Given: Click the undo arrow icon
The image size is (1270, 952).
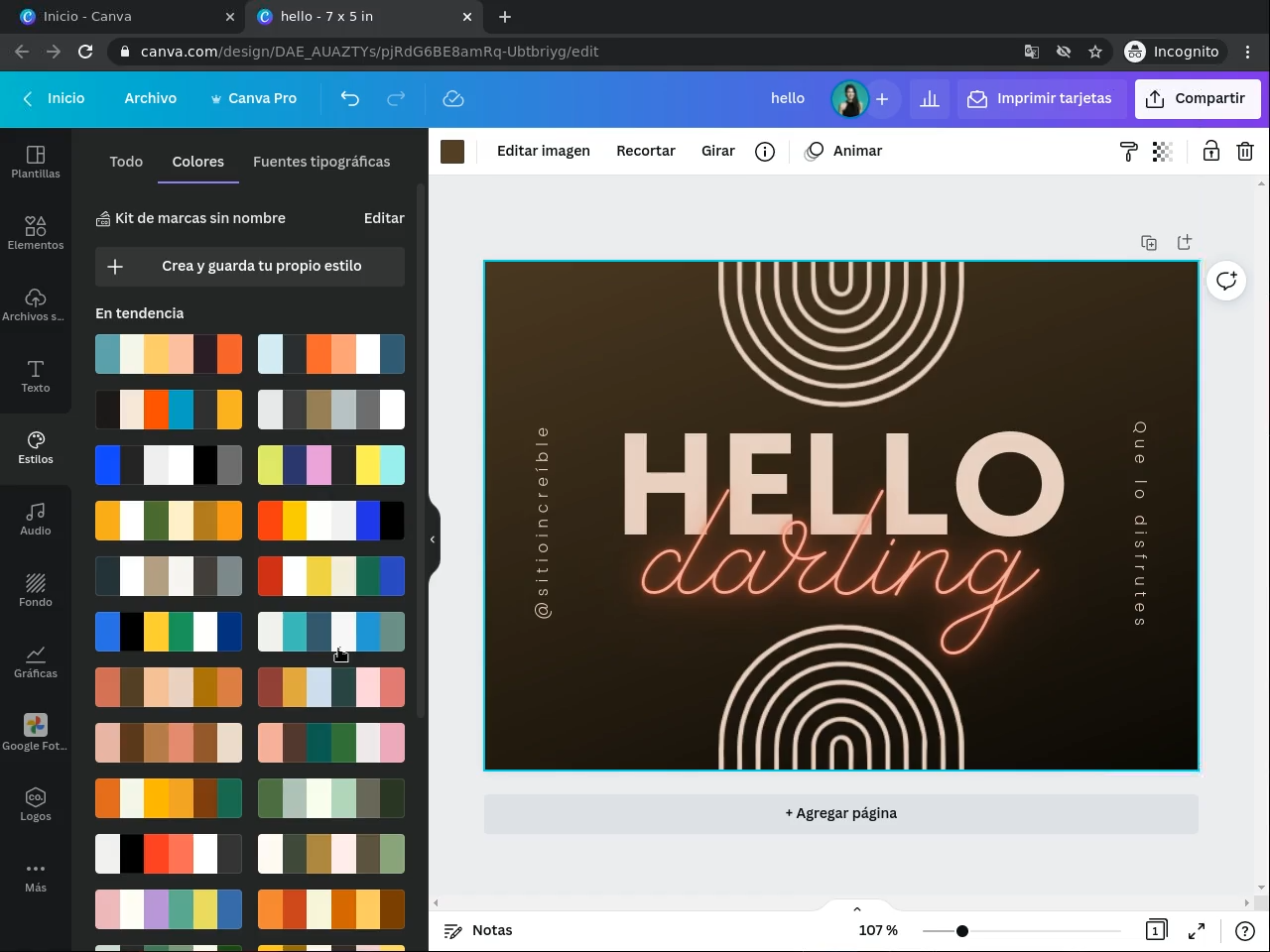Looking at the screenshot, I should tap(349, 98).
